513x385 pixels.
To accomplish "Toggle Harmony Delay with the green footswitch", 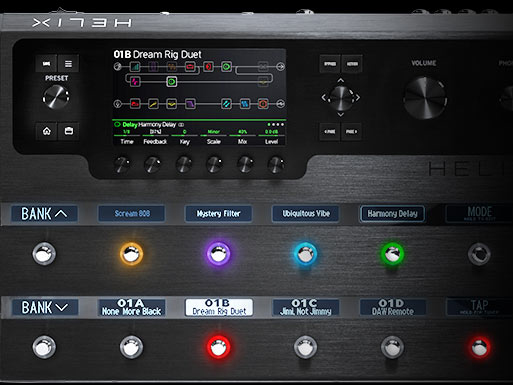I will coord(392,254).
